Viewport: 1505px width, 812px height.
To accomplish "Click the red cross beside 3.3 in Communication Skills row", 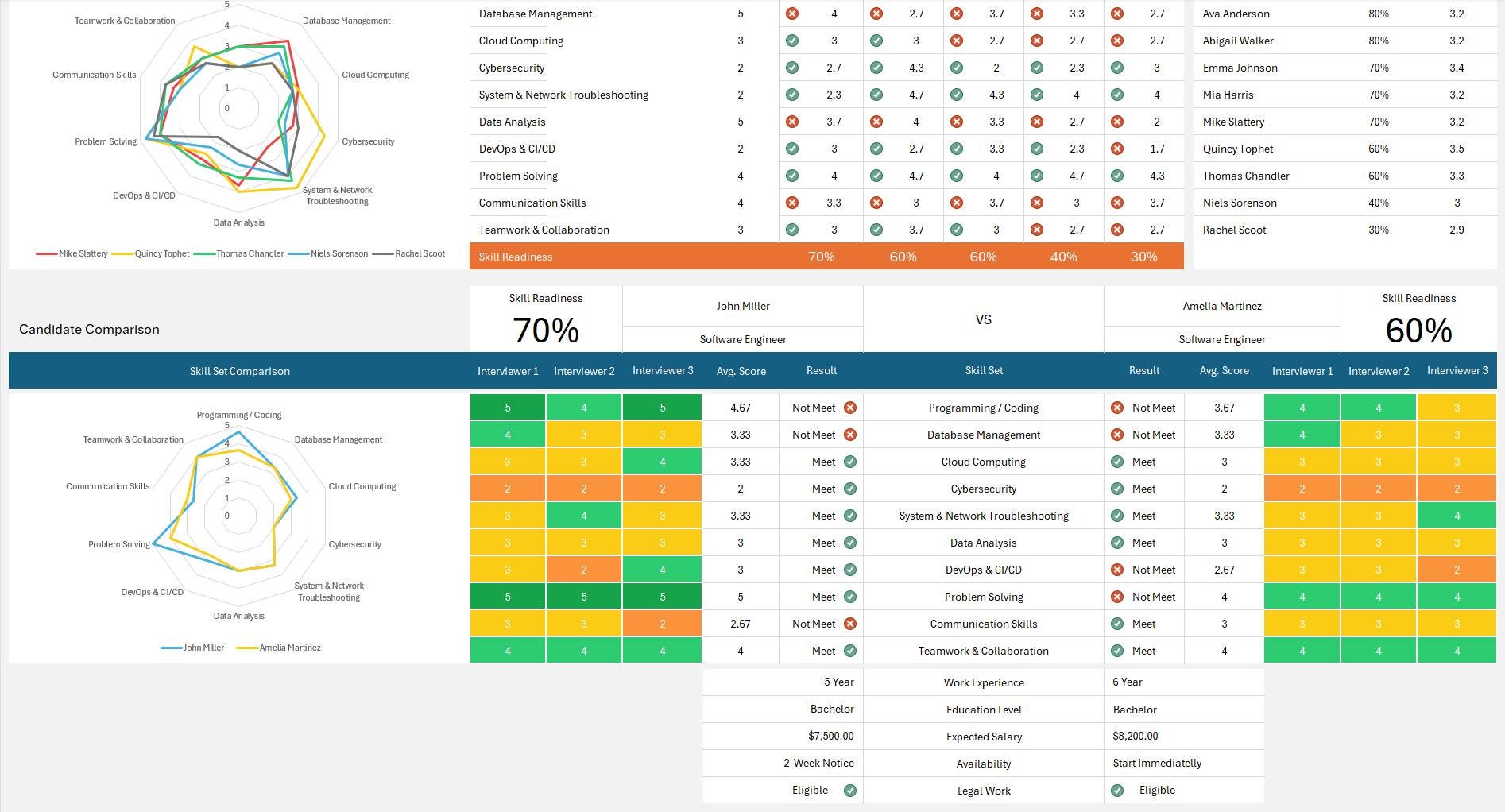I will [x=791, y=203].
